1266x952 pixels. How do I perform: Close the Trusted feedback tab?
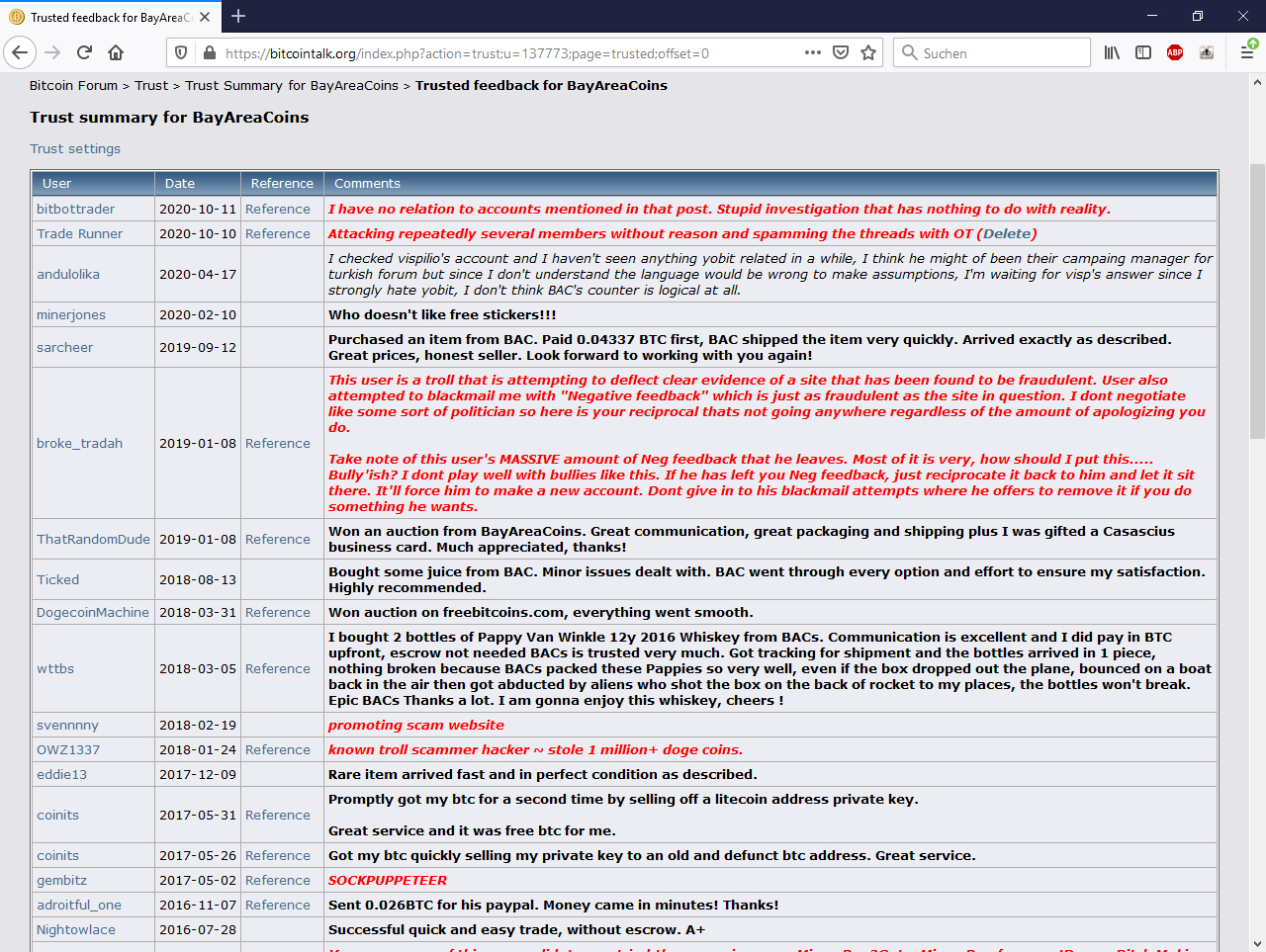tap(205, 17)
